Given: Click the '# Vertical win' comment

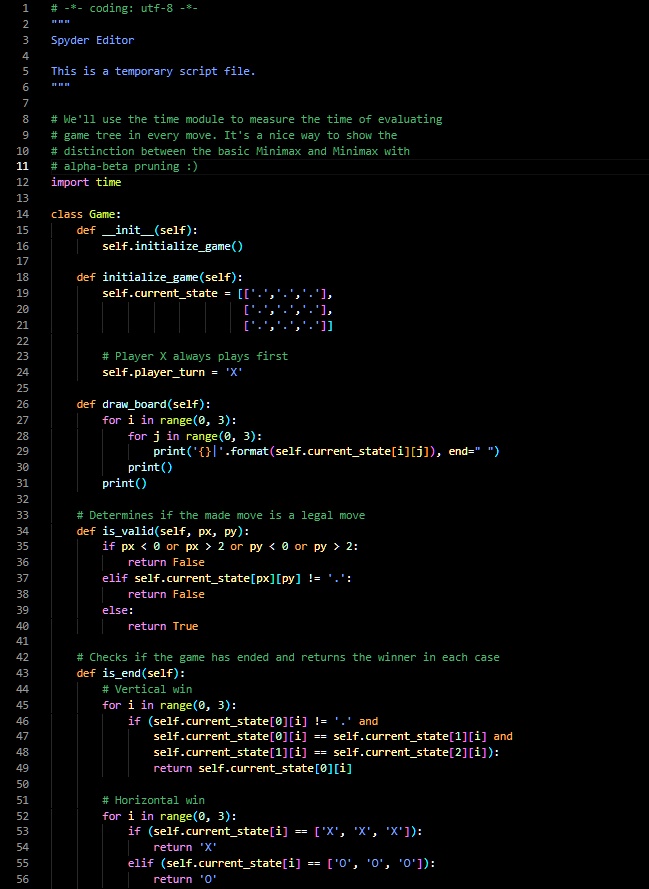Looking at the screenshot, I should click(147, 689).
